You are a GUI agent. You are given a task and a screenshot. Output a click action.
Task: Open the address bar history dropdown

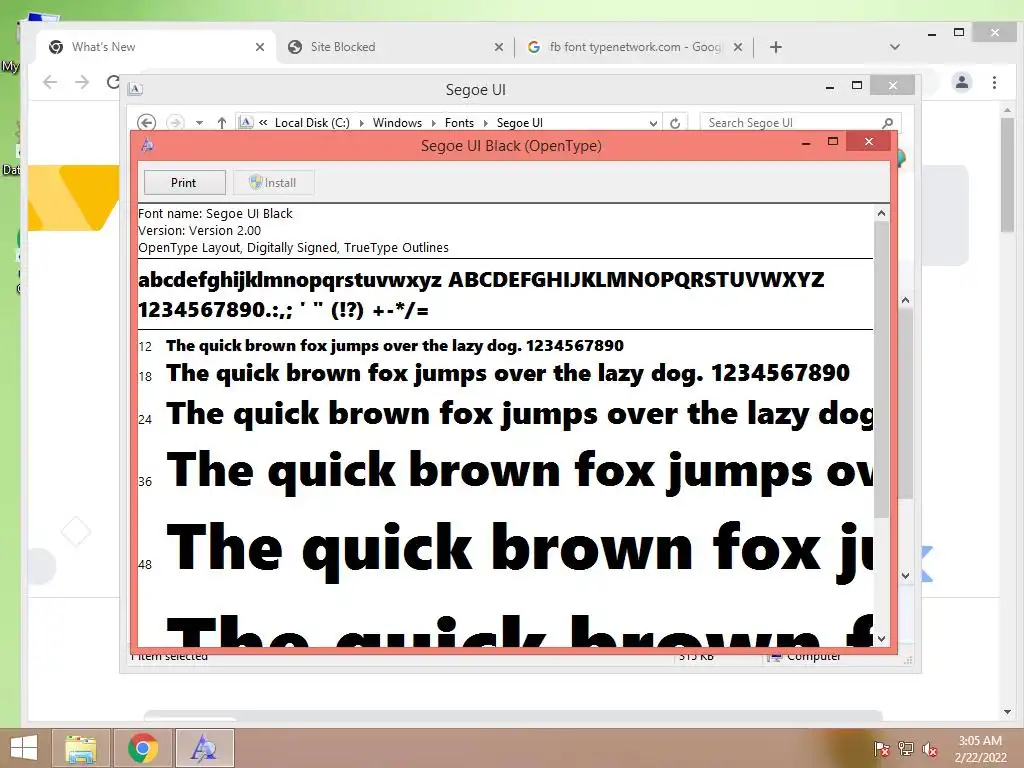pyautogui.click(x=653, y=123)
